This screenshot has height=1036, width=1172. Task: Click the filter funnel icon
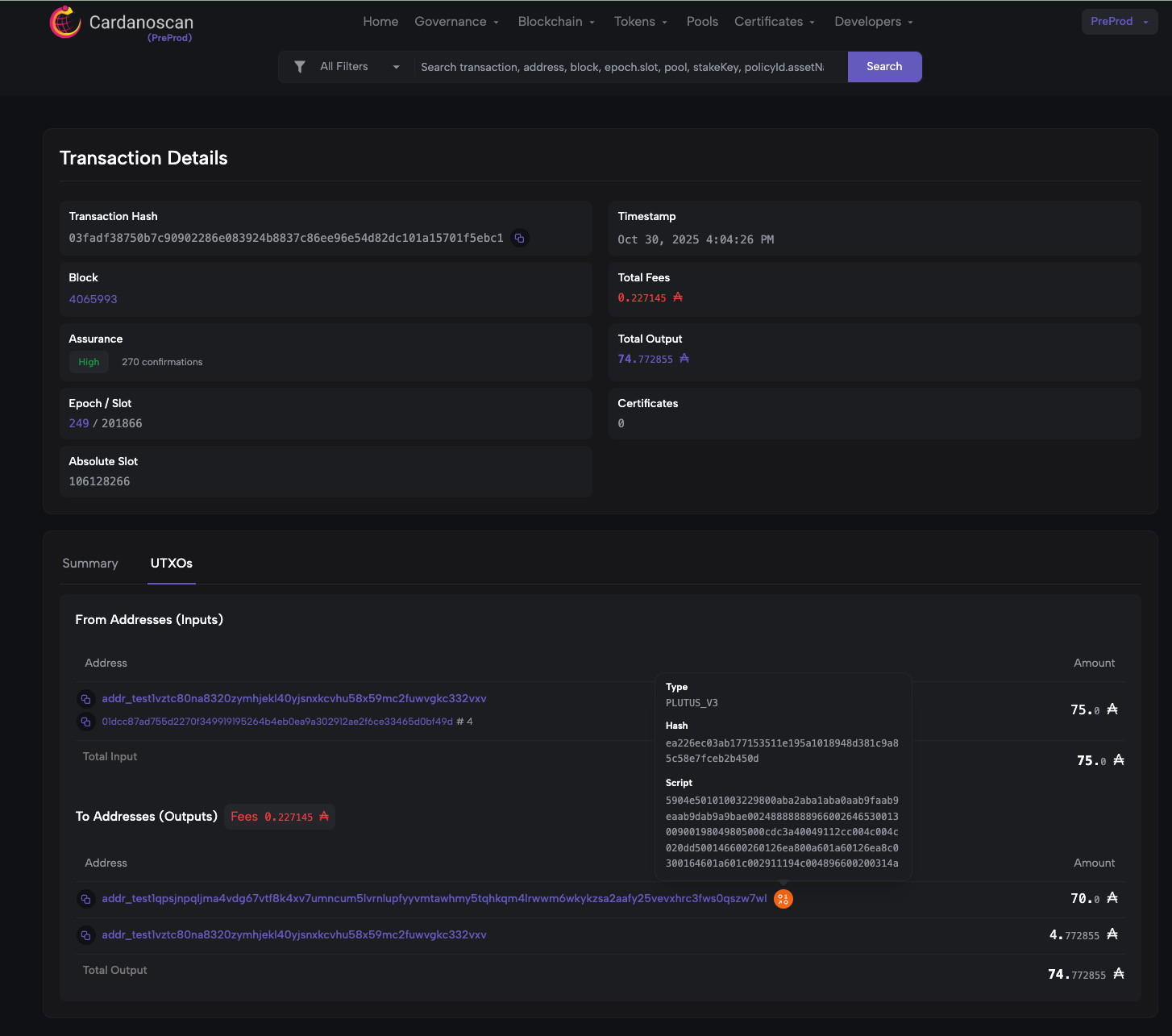coord(300,67)
